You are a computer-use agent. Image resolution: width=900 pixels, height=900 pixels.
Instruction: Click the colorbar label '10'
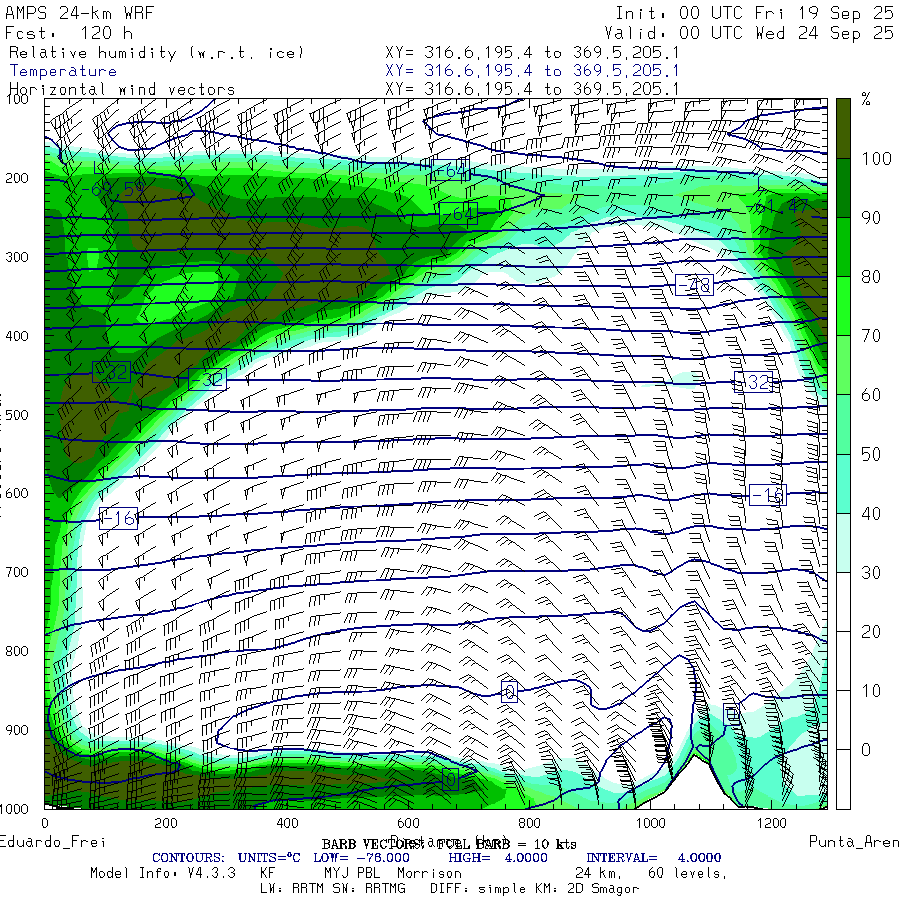[x=871, y=691]
